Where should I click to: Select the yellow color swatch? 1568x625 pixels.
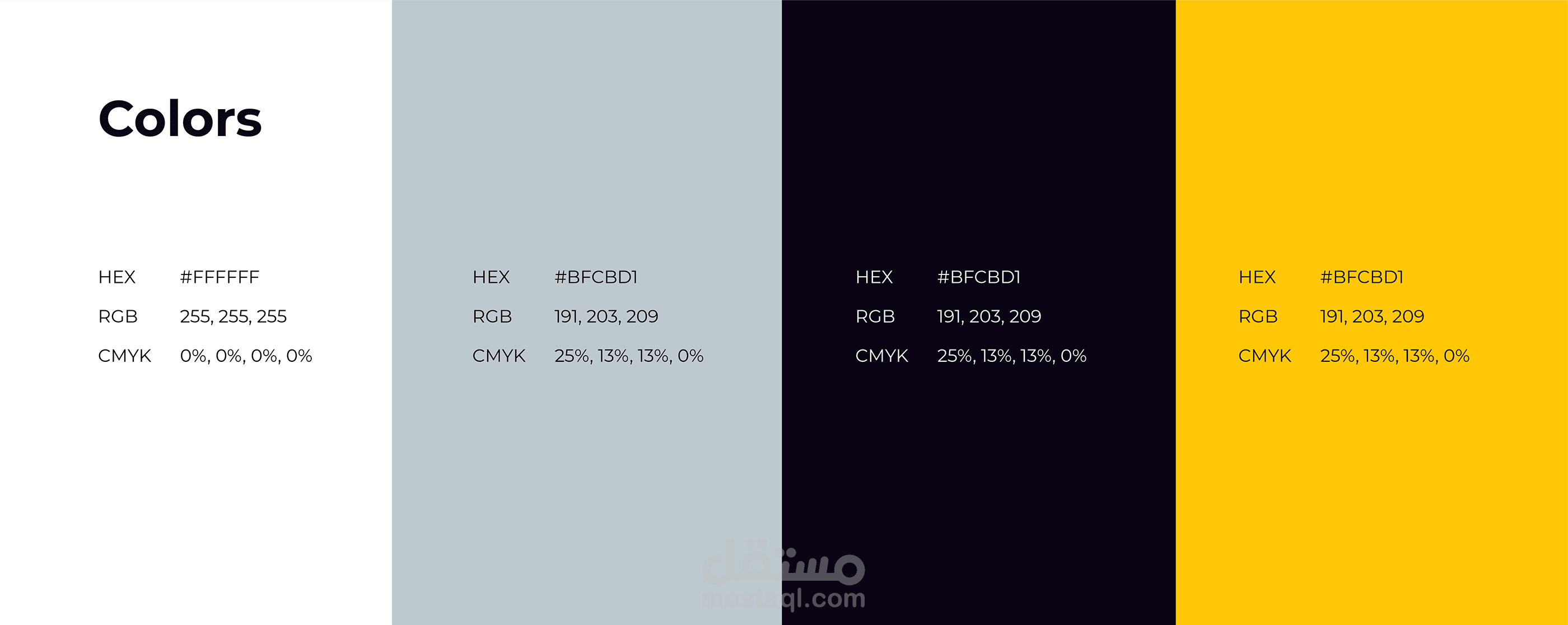(x=1372, y=312)
